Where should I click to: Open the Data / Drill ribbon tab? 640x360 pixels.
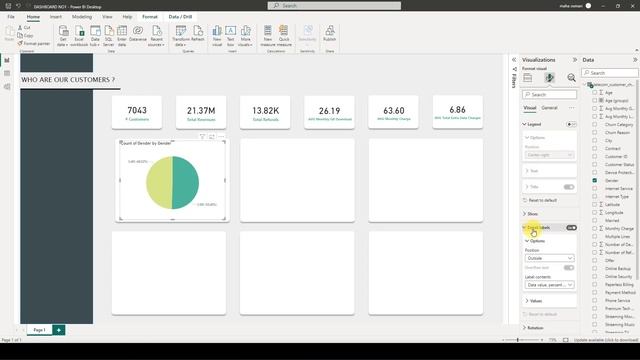pyautogui.click(x=180, y=17)
